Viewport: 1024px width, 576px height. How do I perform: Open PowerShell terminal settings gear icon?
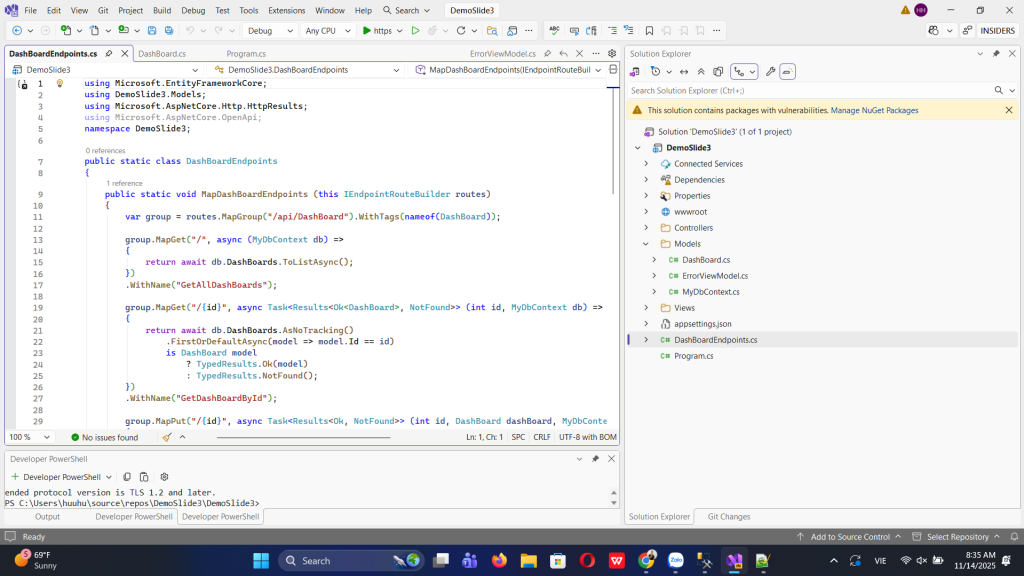pos(164,477)
